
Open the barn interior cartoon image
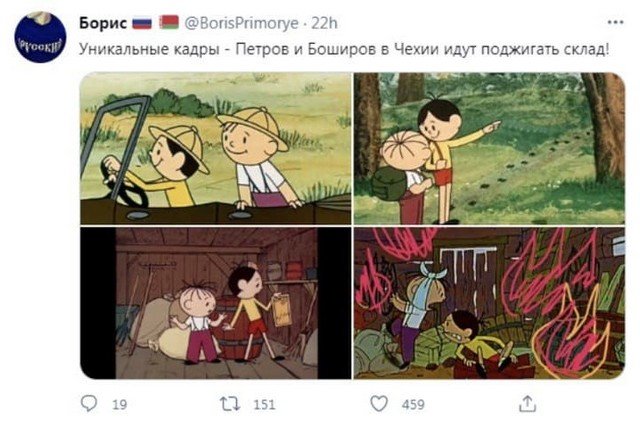point(216,303)
